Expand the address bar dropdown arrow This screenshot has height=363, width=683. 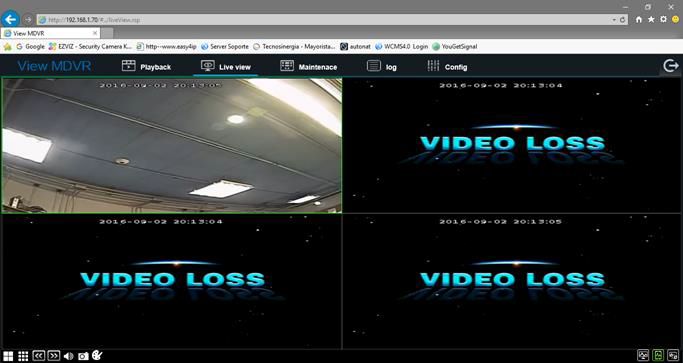pyautogui.click(x=614, y=20)
